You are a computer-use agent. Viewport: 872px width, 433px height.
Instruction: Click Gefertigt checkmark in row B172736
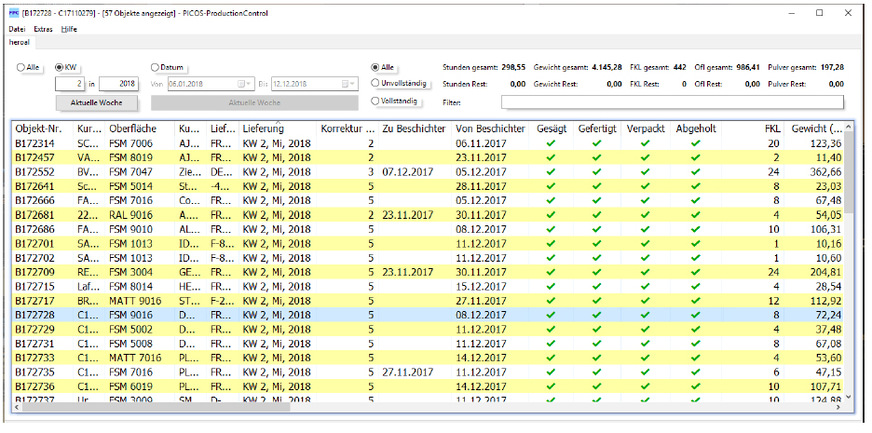point(596,387)
